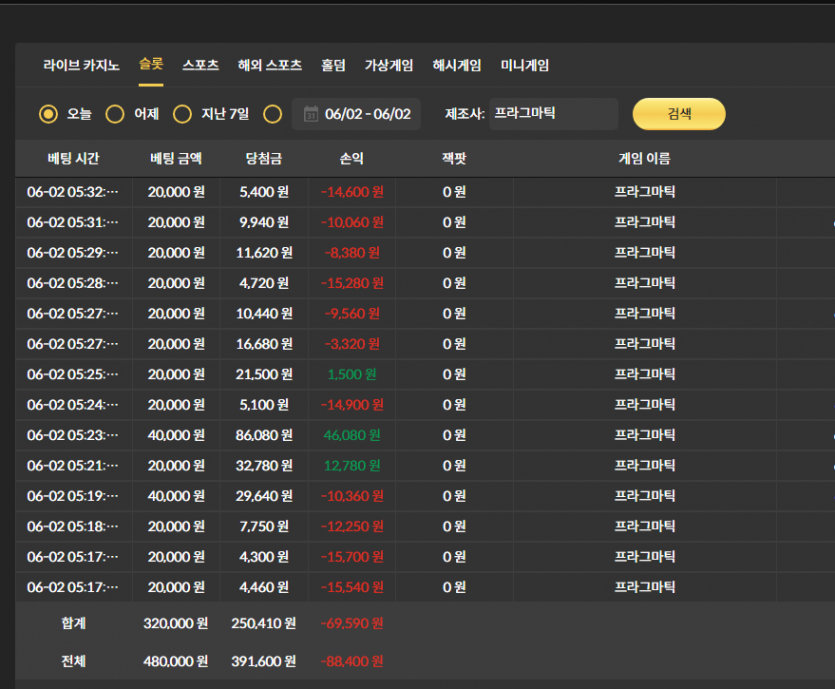Click the calendar icon in date field
Image resolution: width=835 pixels, height=689 pixels.
pyautogui.click(x=311, y=114)
